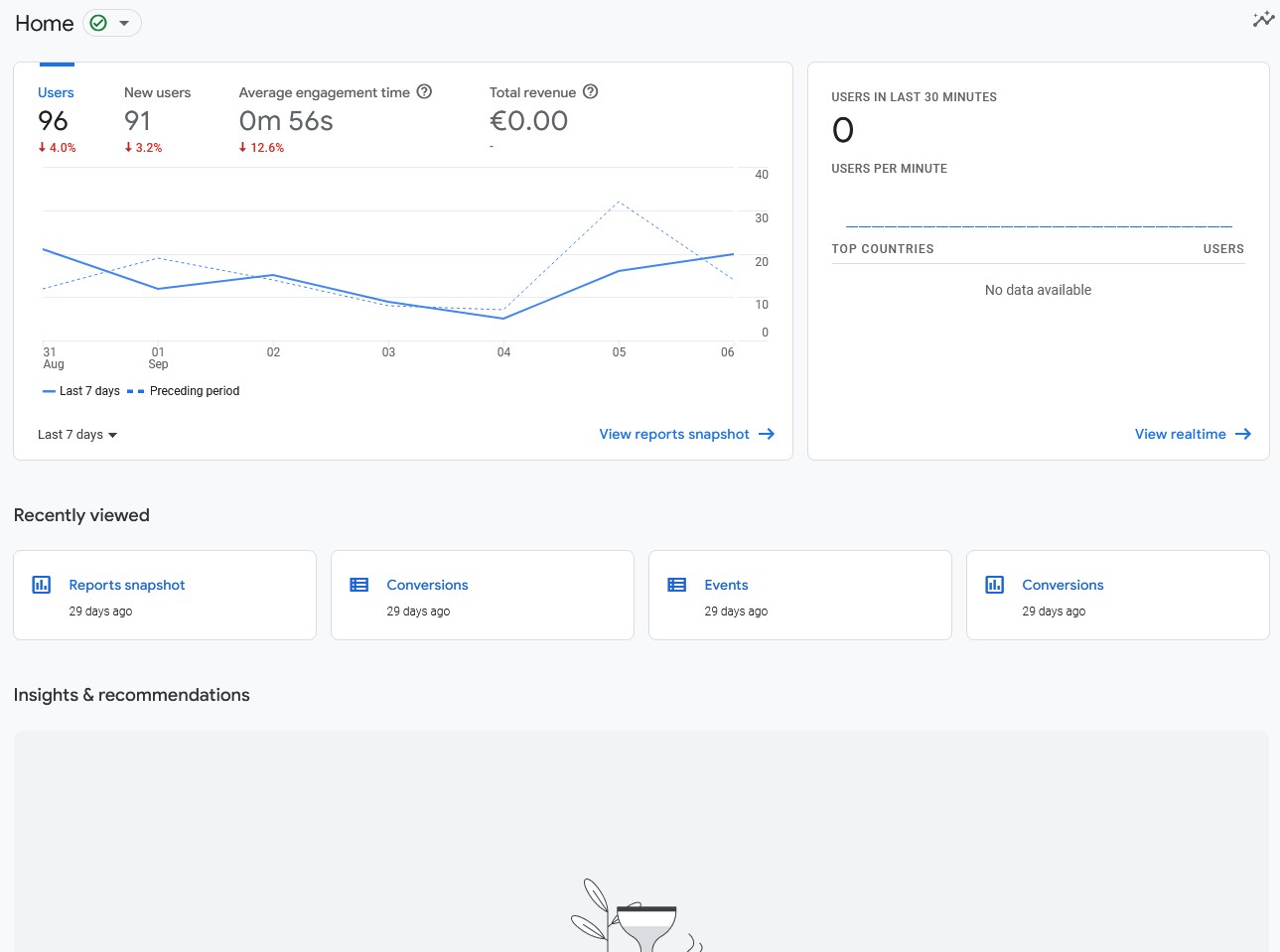Open the Events recently viewed card
The image size is (1280, 952).
799,596
